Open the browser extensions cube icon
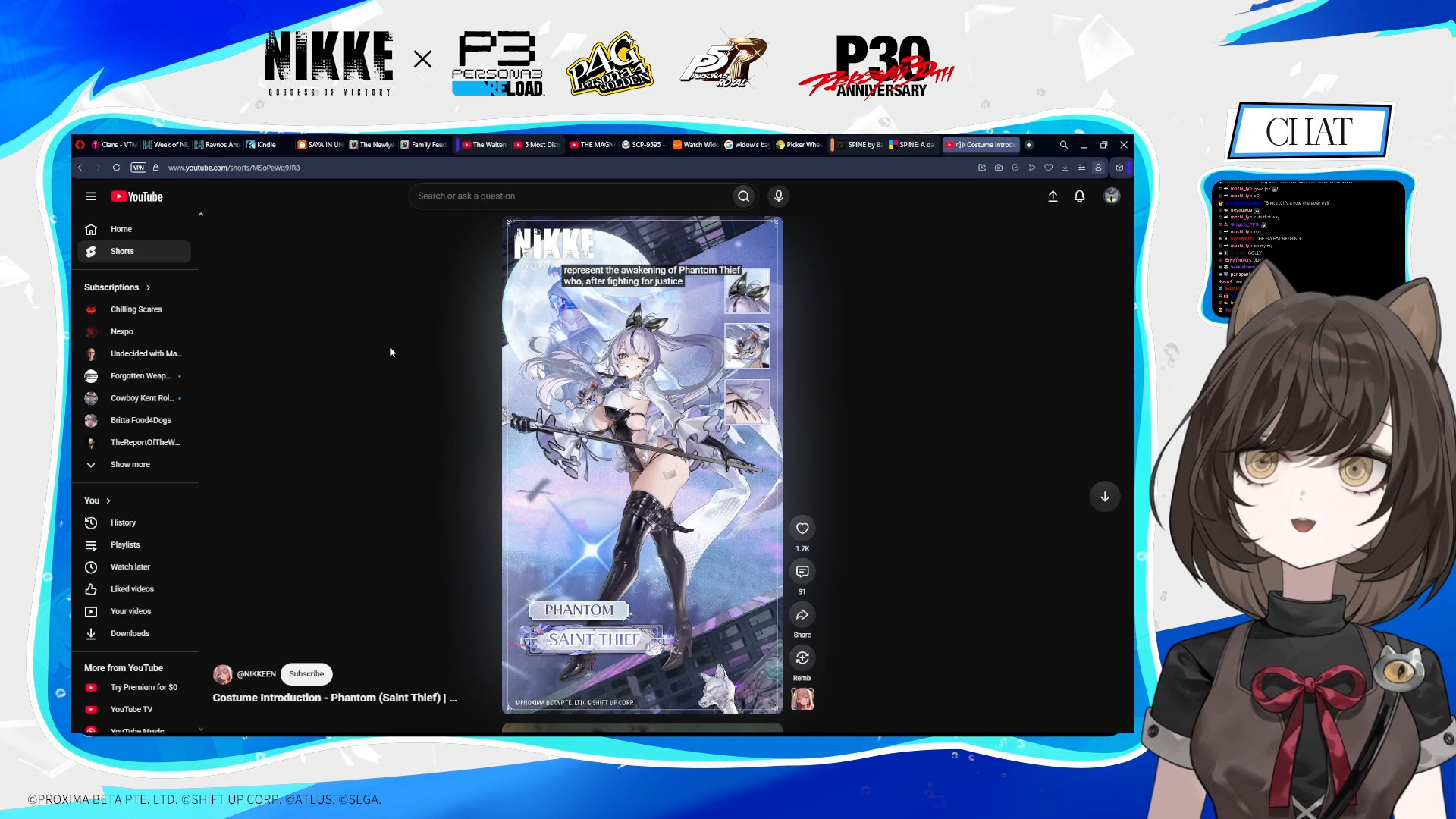The height and width of the screenshot is (819, 1456). click(1119, 168)
